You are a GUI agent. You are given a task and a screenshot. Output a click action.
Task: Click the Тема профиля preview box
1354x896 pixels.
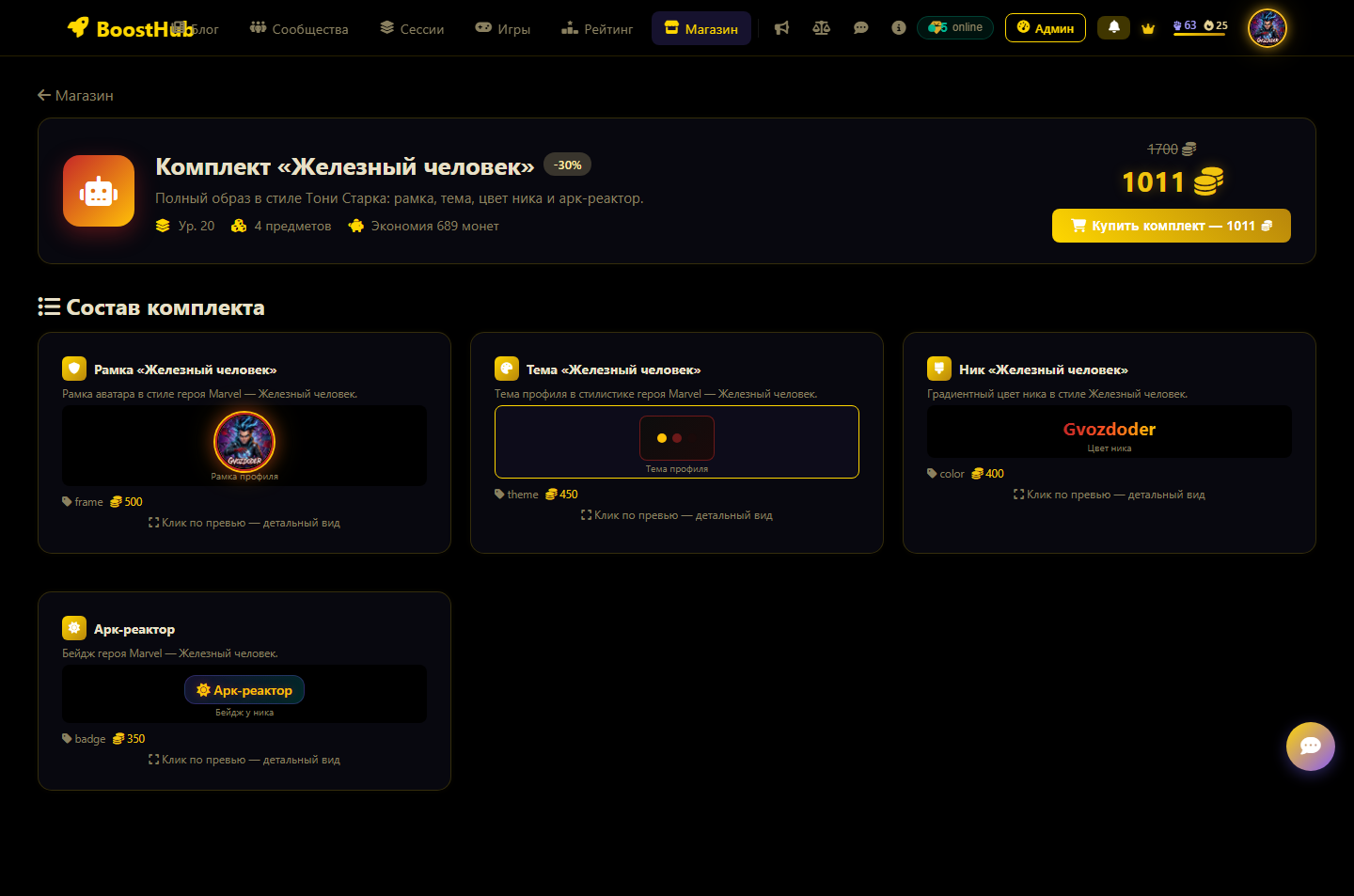click(x=676, y=442)
